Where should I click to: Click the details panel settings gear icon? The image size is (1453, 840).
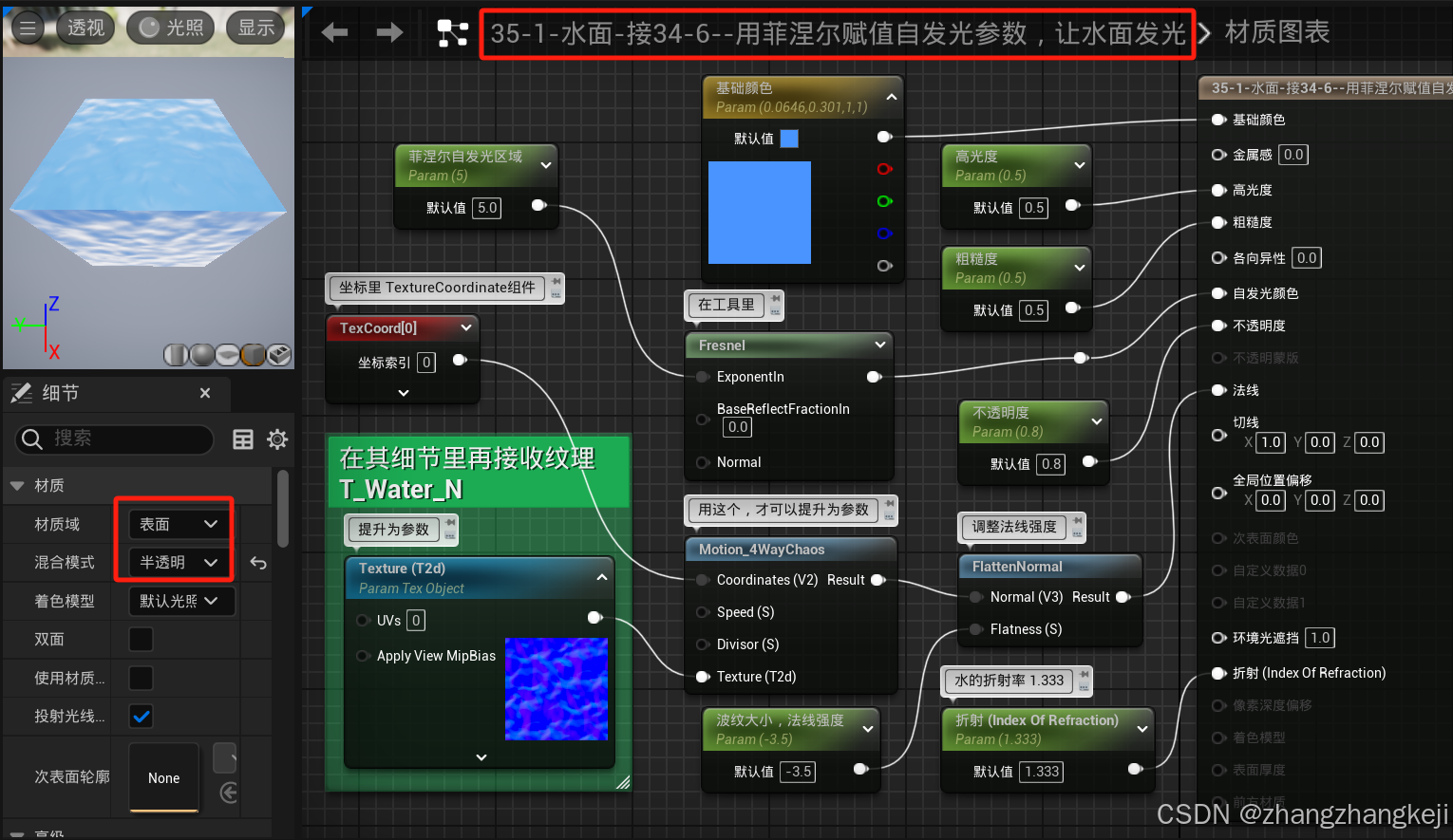tap(276, 439)
